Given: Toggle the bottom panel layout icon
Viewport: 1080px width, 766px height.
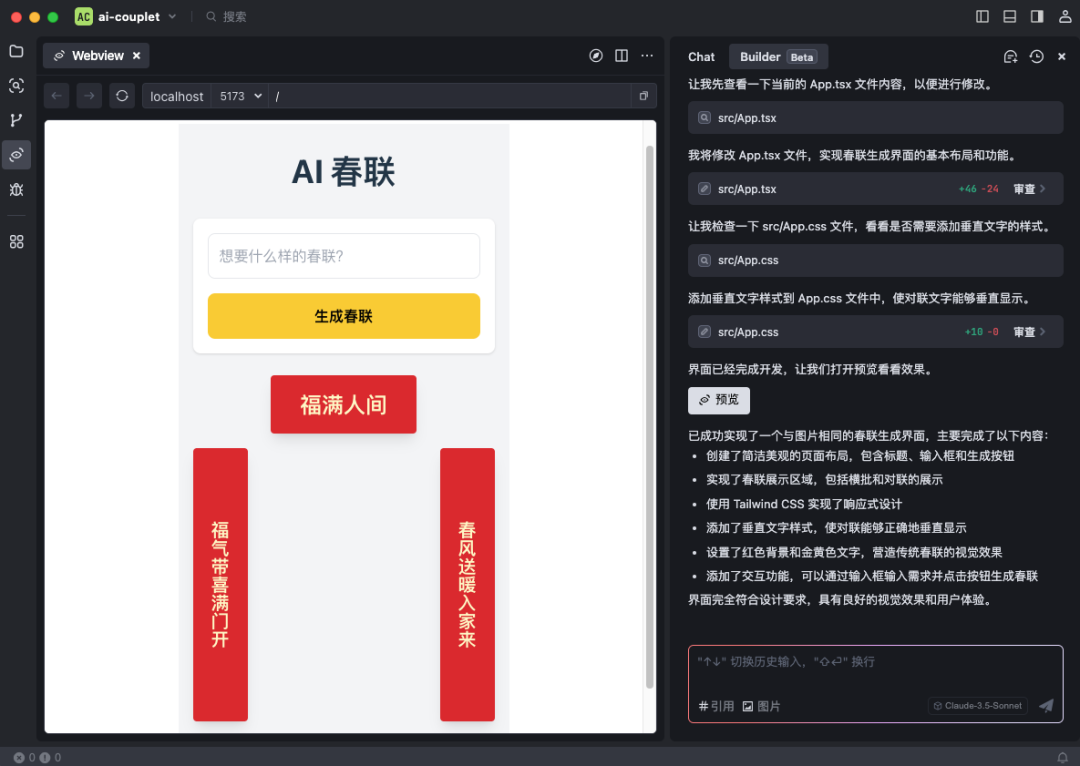Looking at the screenshot, I should (1010, 17).
